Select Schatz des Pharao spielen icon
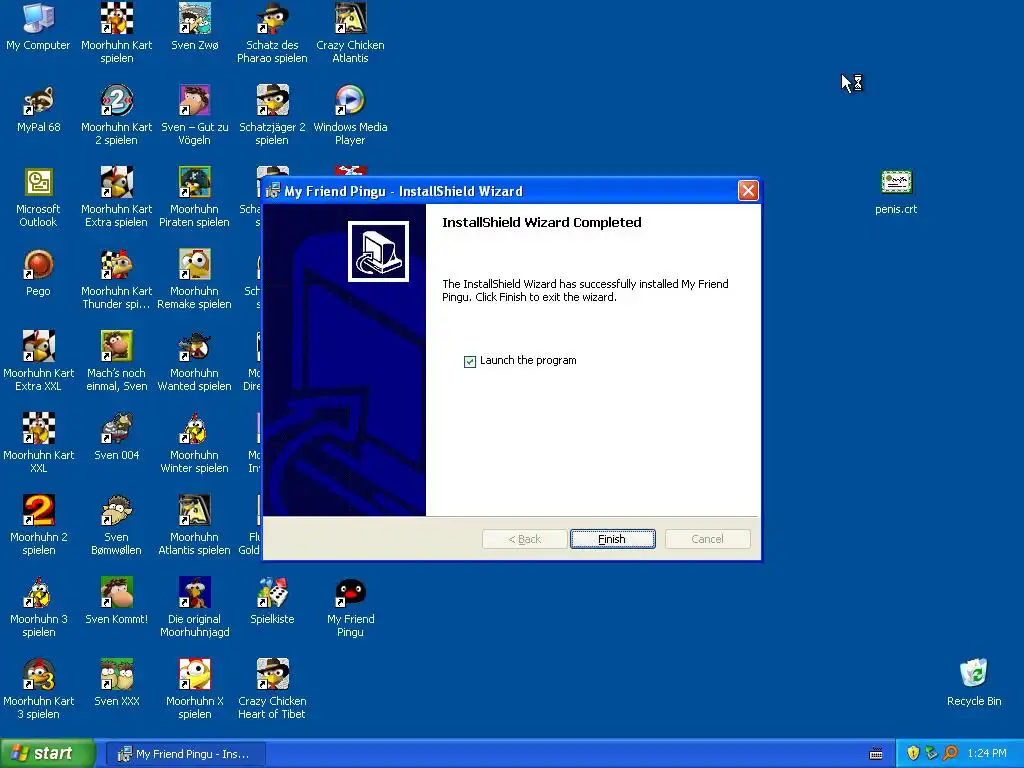The image size is (1024, 768). coord(272,33)
